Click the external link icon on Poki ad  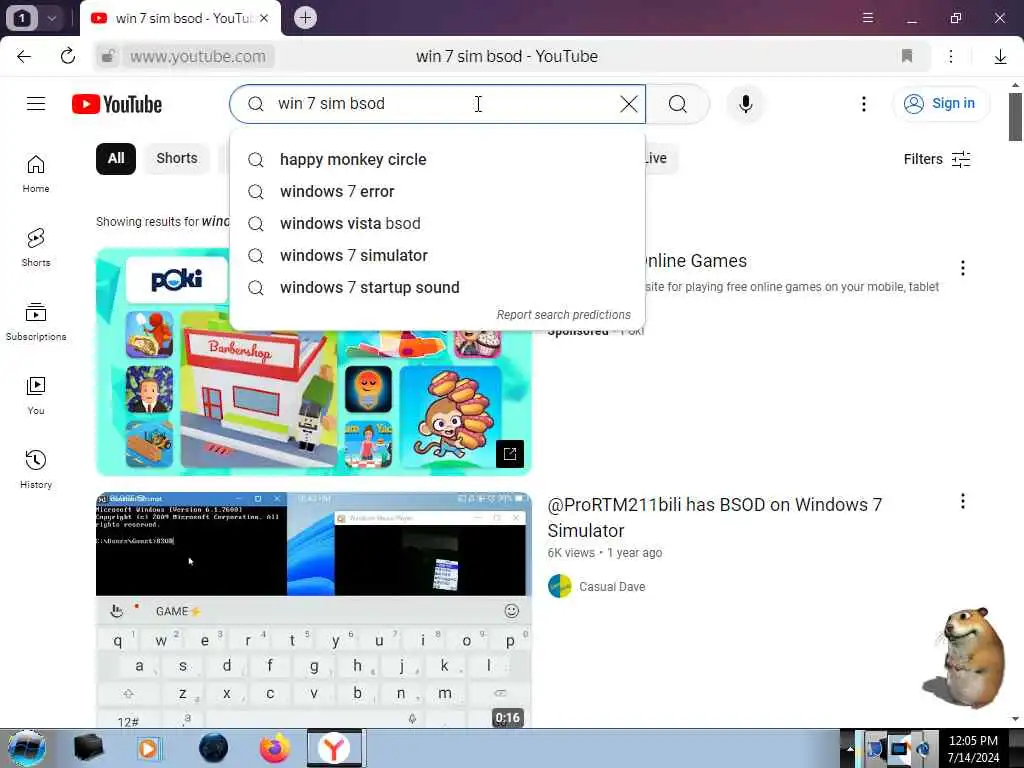pos(509,454)
